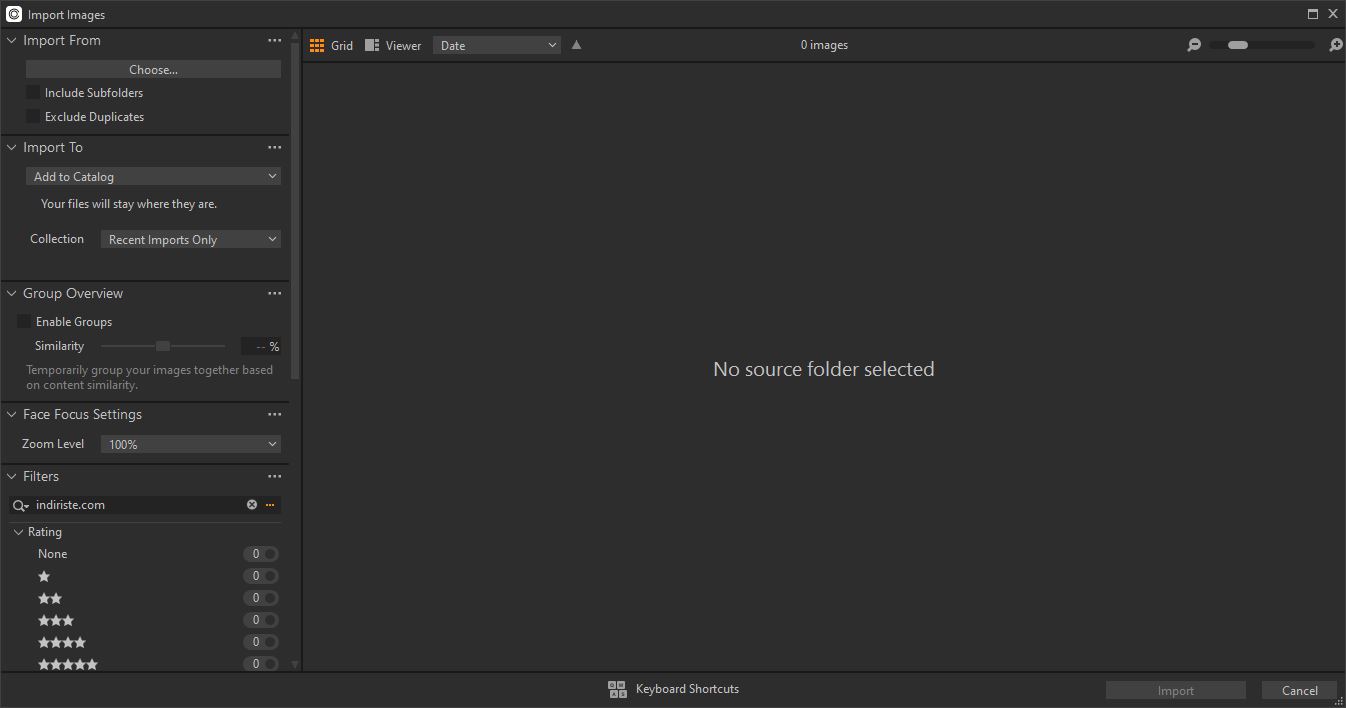This screenshot has height=708, width=1346.
Task: Open the Date sort dropdown
Action: coord(496,45)
